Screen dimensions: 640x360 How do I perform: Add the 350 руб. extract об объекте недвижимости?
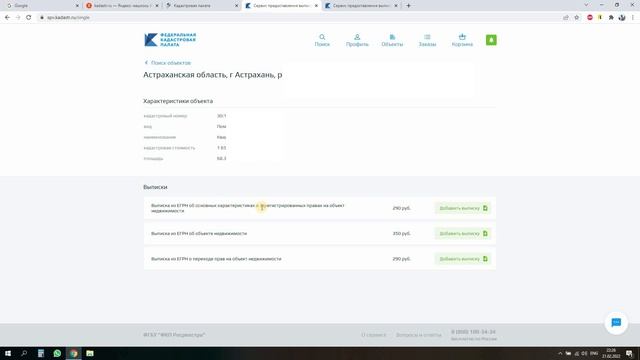coord(463,233)
